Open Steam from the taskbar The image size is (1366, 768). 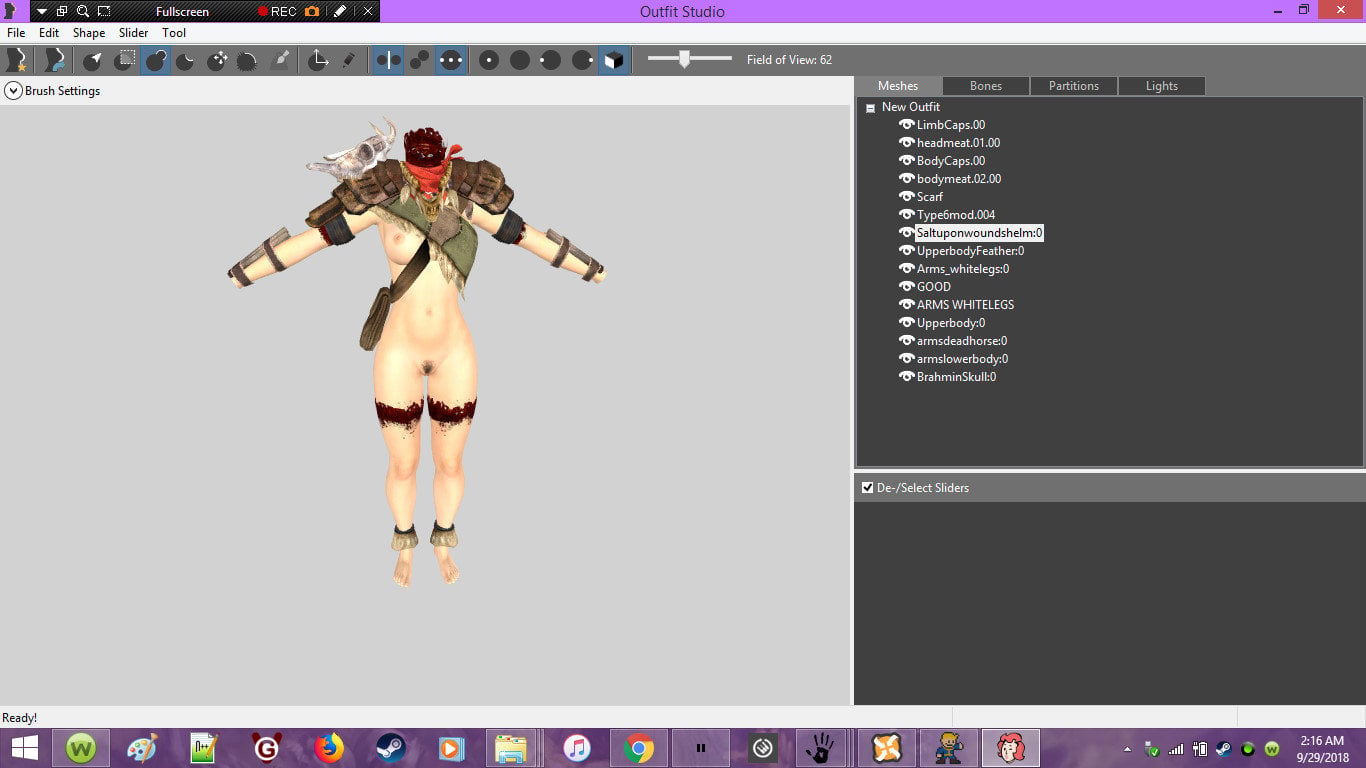point(390,748)
